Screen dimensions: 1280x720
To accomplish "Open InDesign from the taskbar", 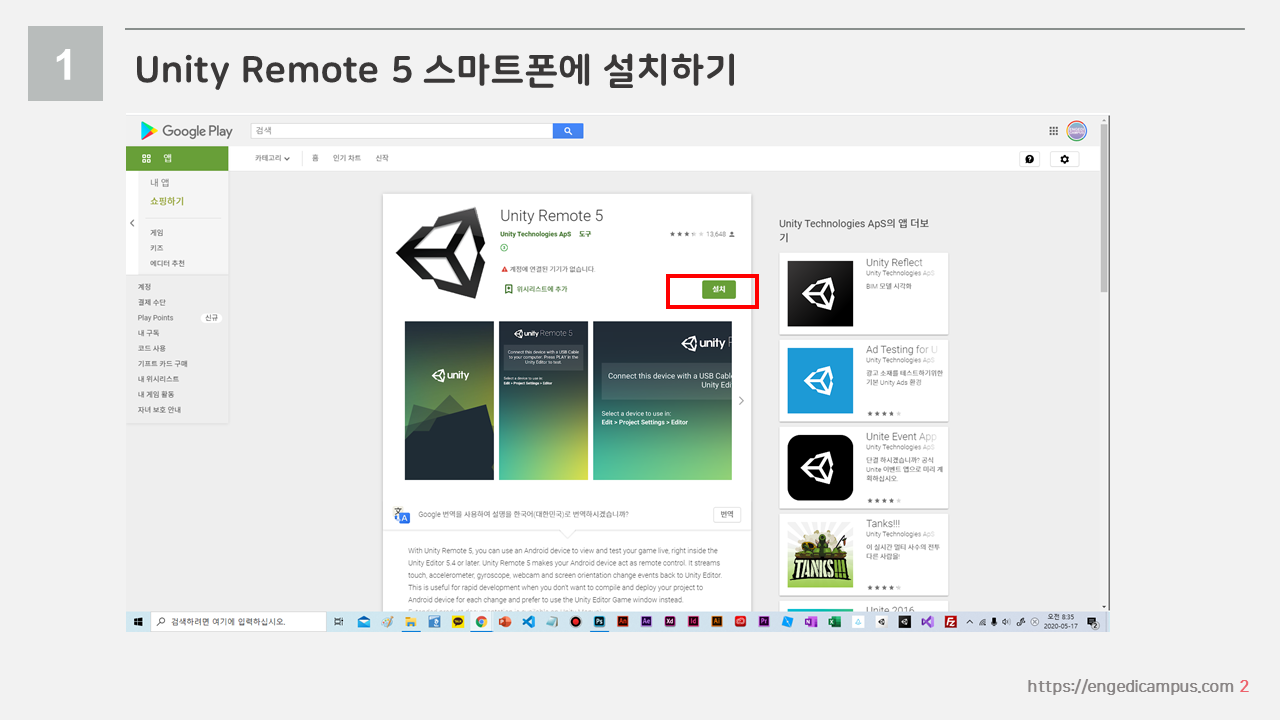I will 693,621.
